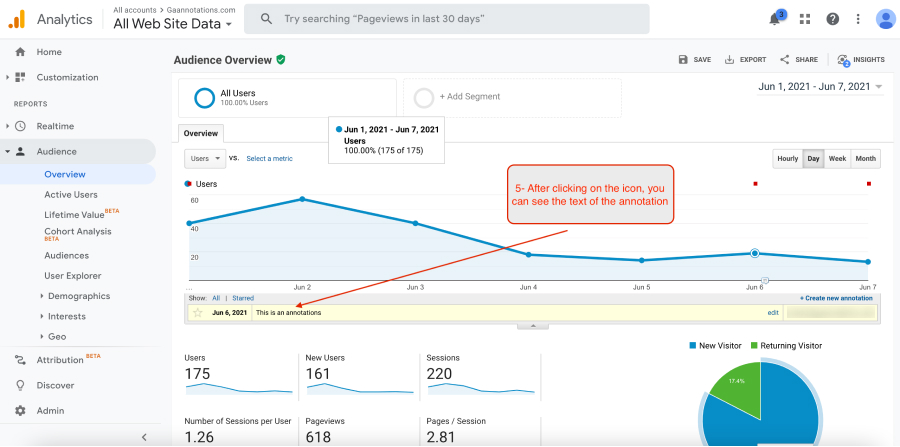900x447 pixels.
Task: Expand the Customization section arrow
Action: tap(7, 77)
